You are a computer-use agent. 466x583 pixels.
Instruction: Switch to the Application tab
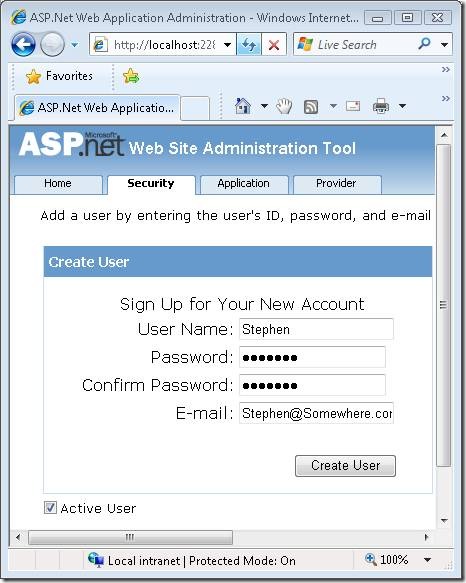coord(244,184)
